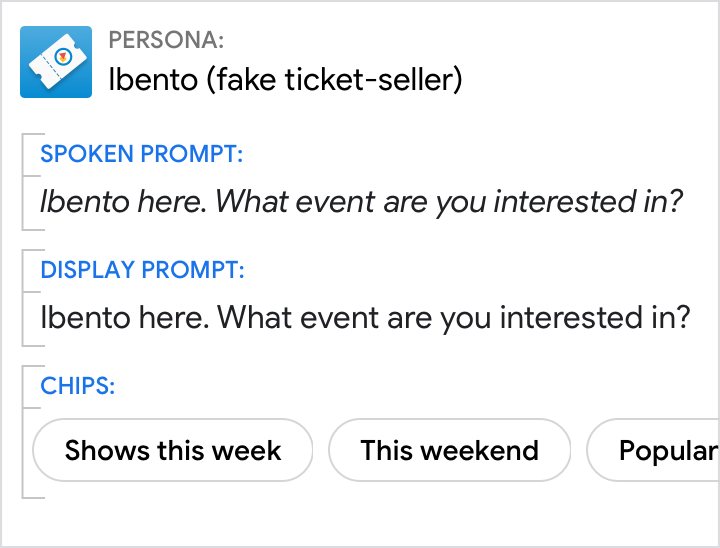Click the 'Ibento (fake ticket-seller)' persona name
The height and width of the screenshot is (548, 720).
tap(285, 79)
